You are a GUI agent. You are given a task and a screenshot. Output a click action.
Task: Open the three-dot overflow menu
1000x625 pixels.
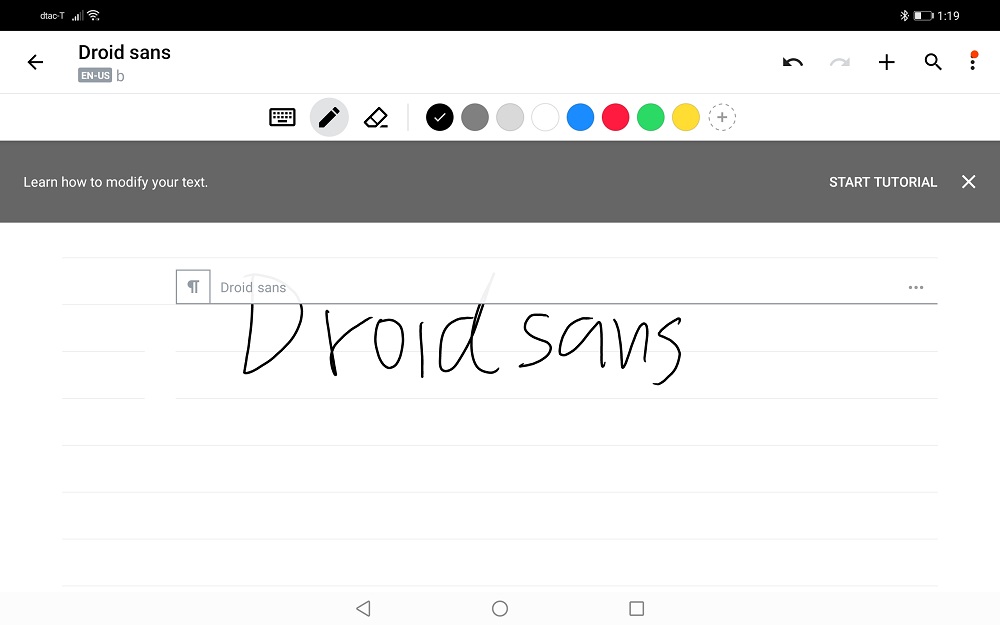tap(973, 61)
